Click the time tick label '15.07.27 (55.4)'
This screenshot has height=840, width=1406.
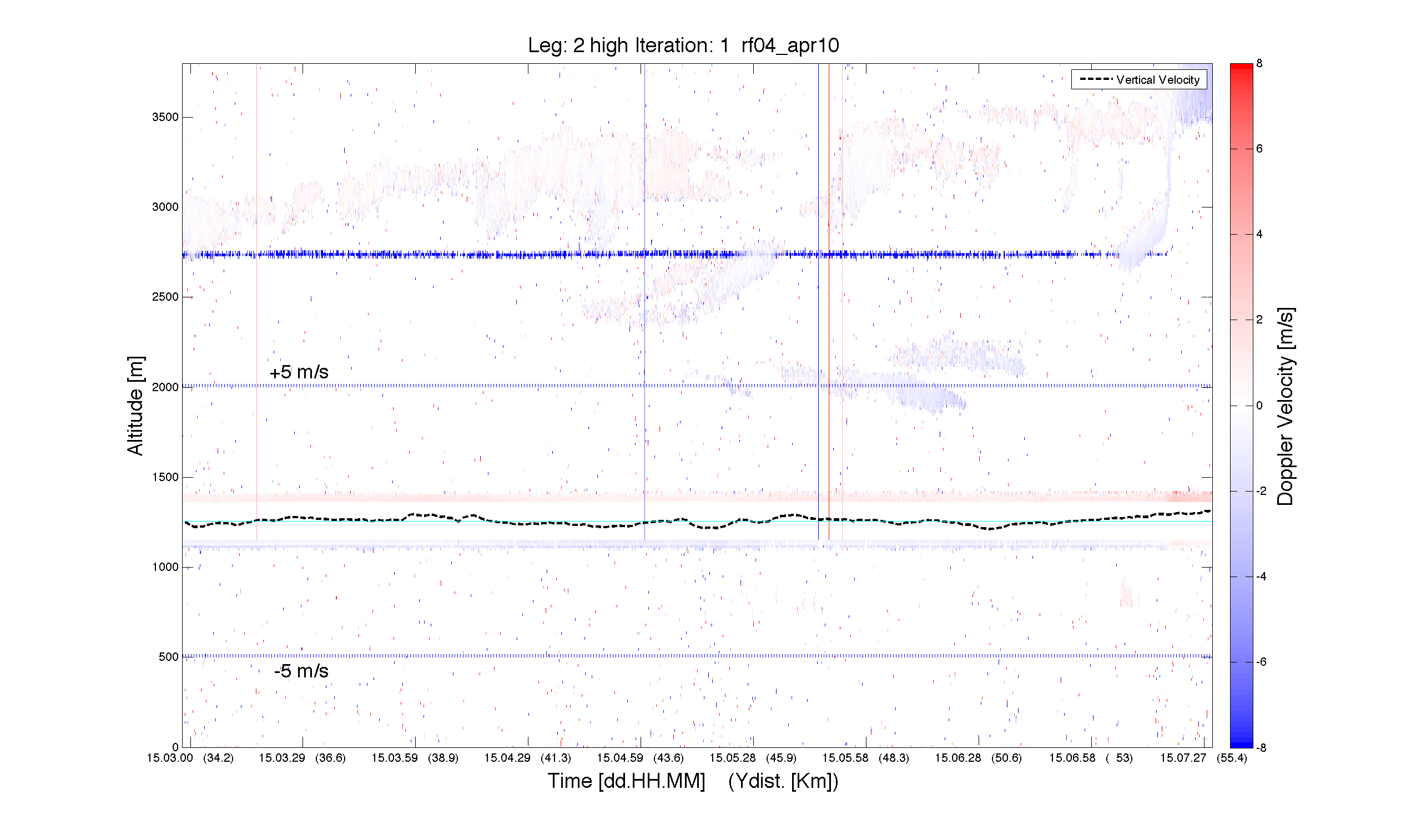coord(1204,758)
